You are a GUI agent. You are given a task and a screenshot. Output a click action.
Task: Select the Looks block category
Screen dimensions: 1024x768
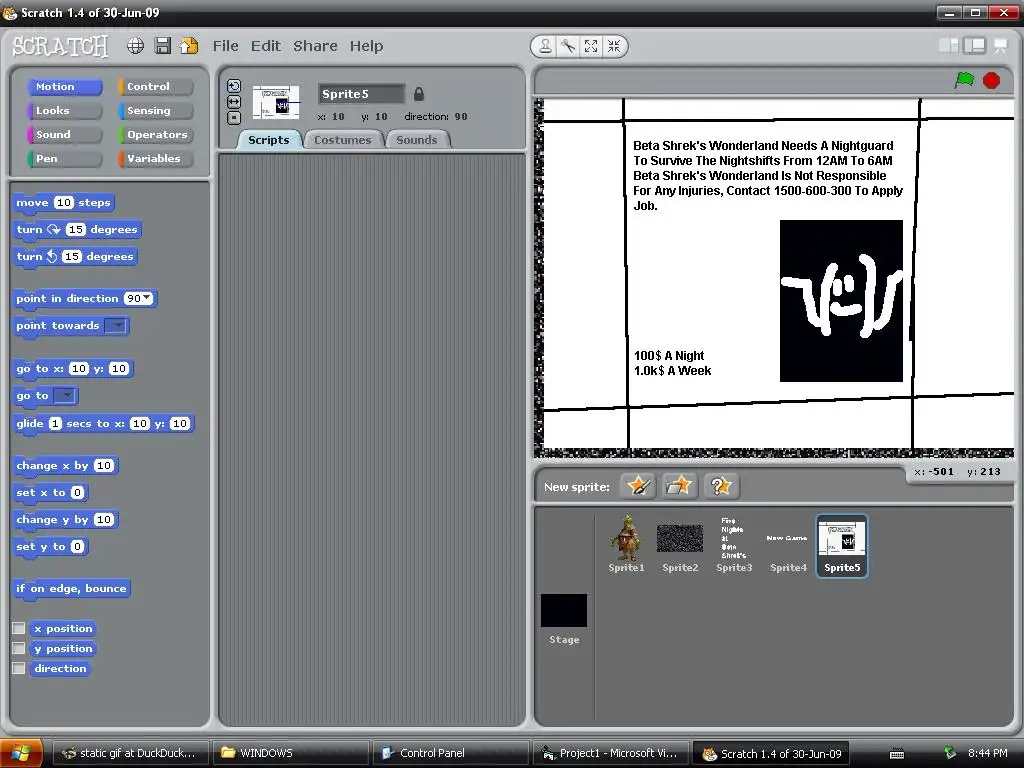coord(65,110)
